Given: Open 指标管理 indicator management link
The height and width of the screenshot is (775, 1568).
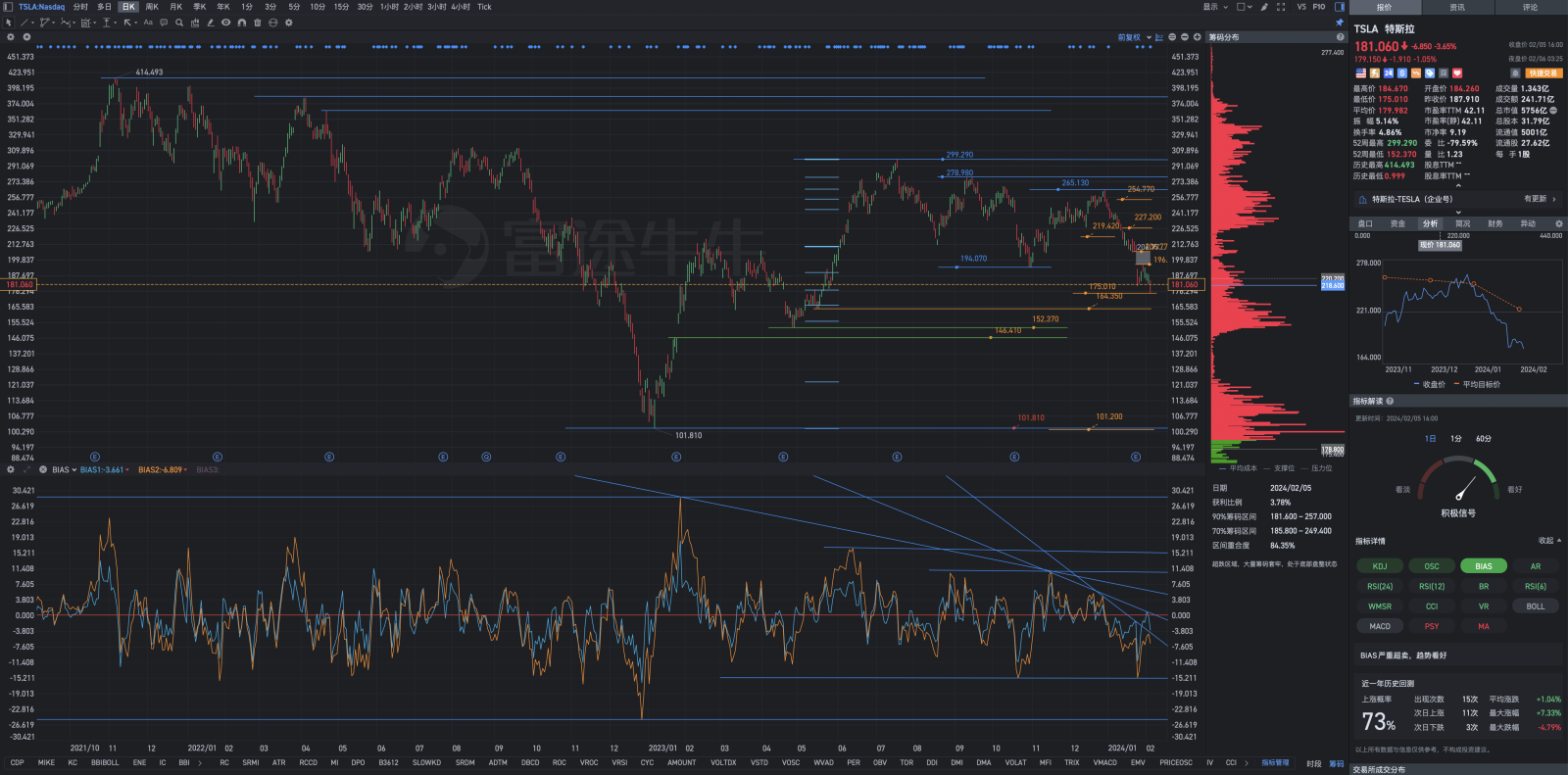Looking at the screenshot, I should tap(1275, 762).
